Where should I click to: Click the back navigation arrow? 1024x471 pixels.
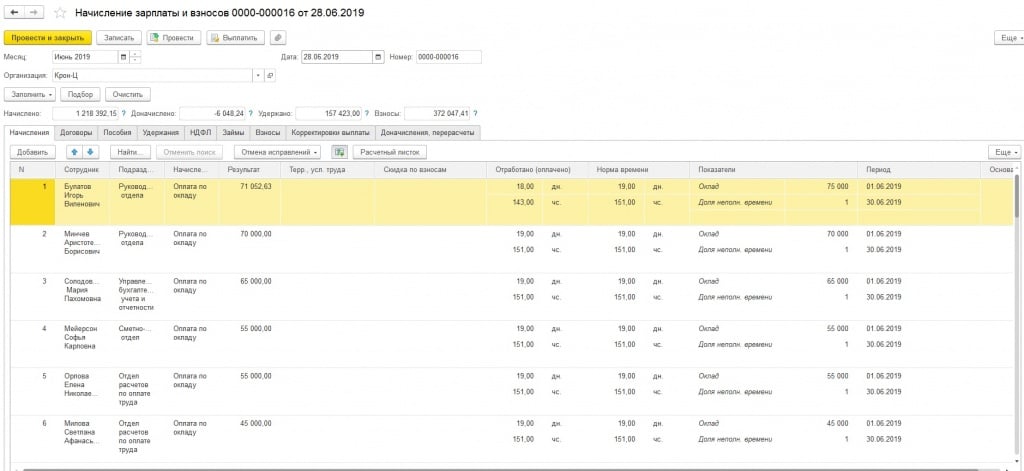[15, 13]
